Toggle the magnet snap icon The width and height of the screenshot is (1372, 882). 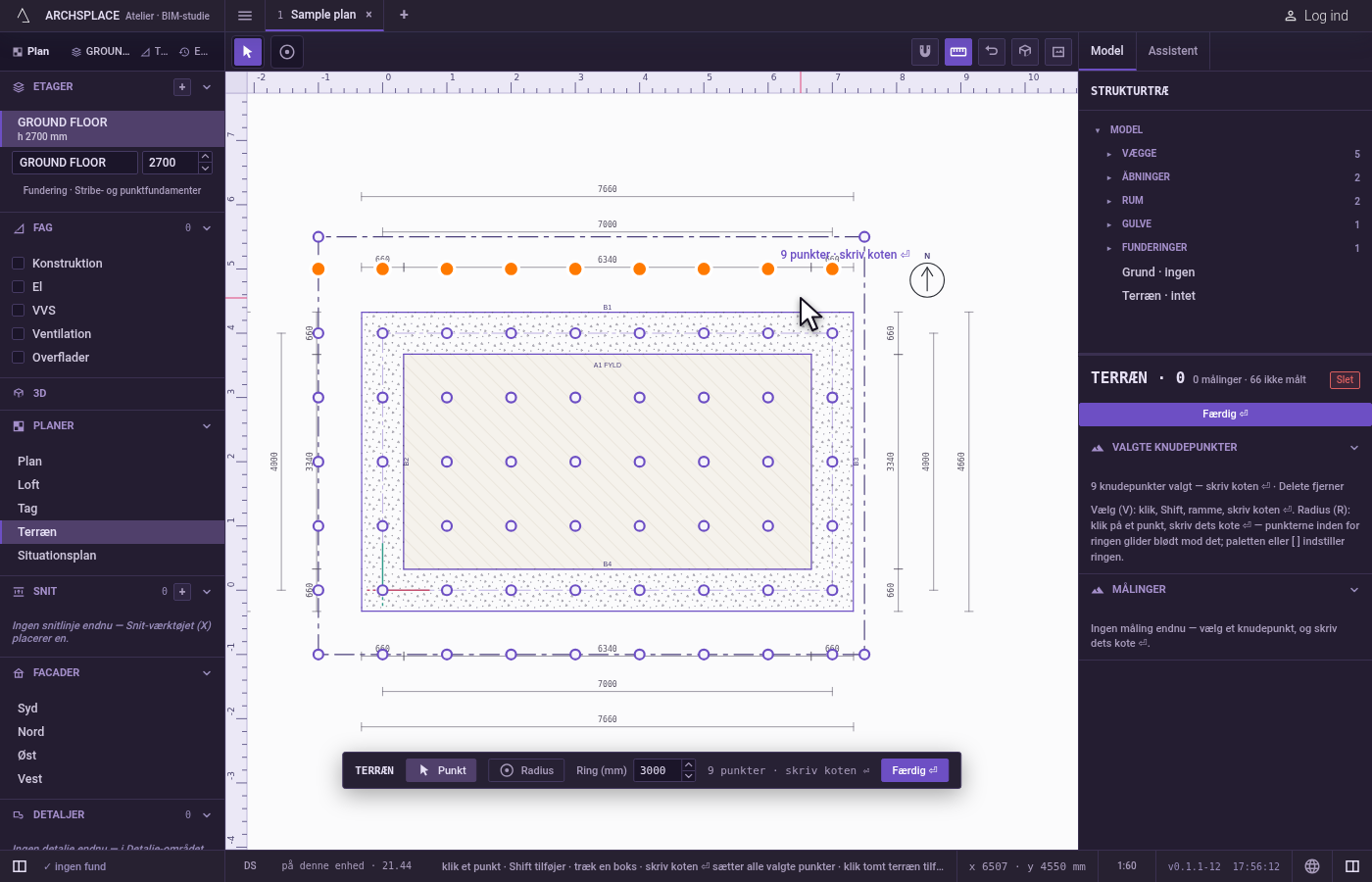[925, 52]
